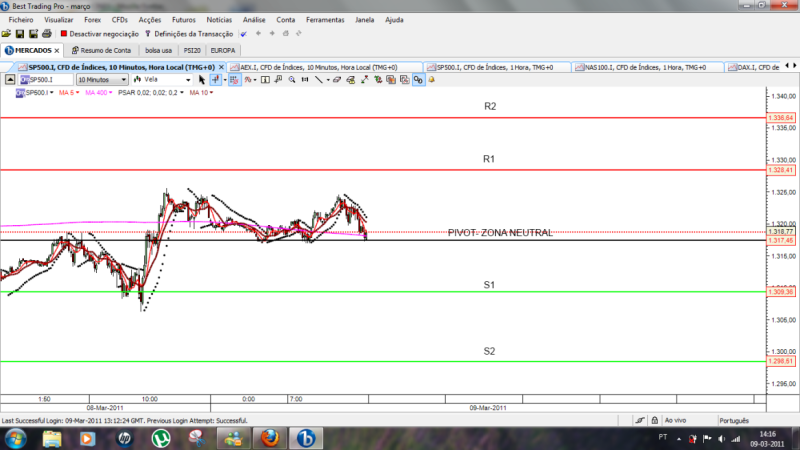Click the alert bell icon
The image size is (800, 450).
pos(432,80)
